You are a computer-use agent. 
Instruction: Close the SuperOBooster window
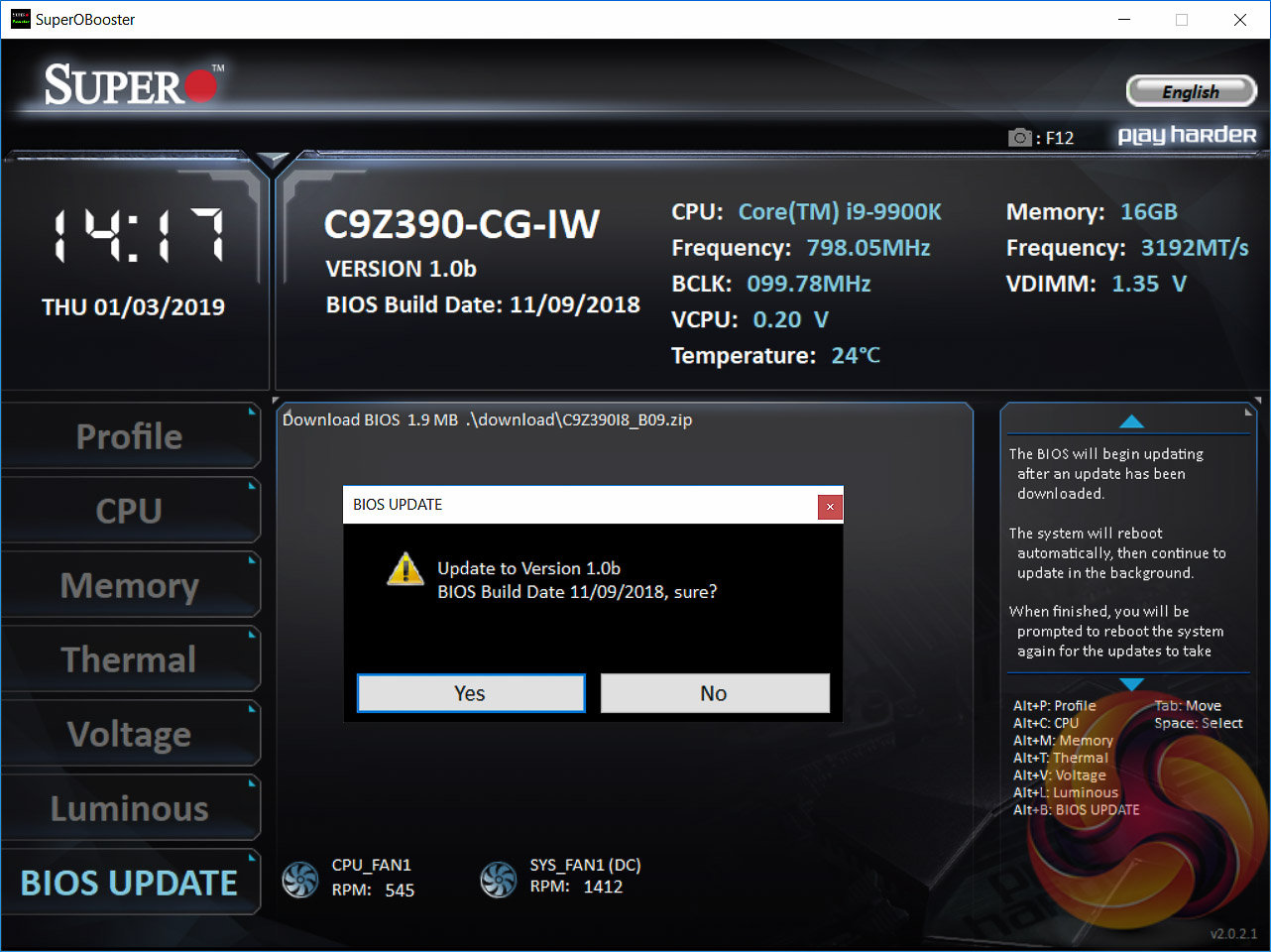1239,20
